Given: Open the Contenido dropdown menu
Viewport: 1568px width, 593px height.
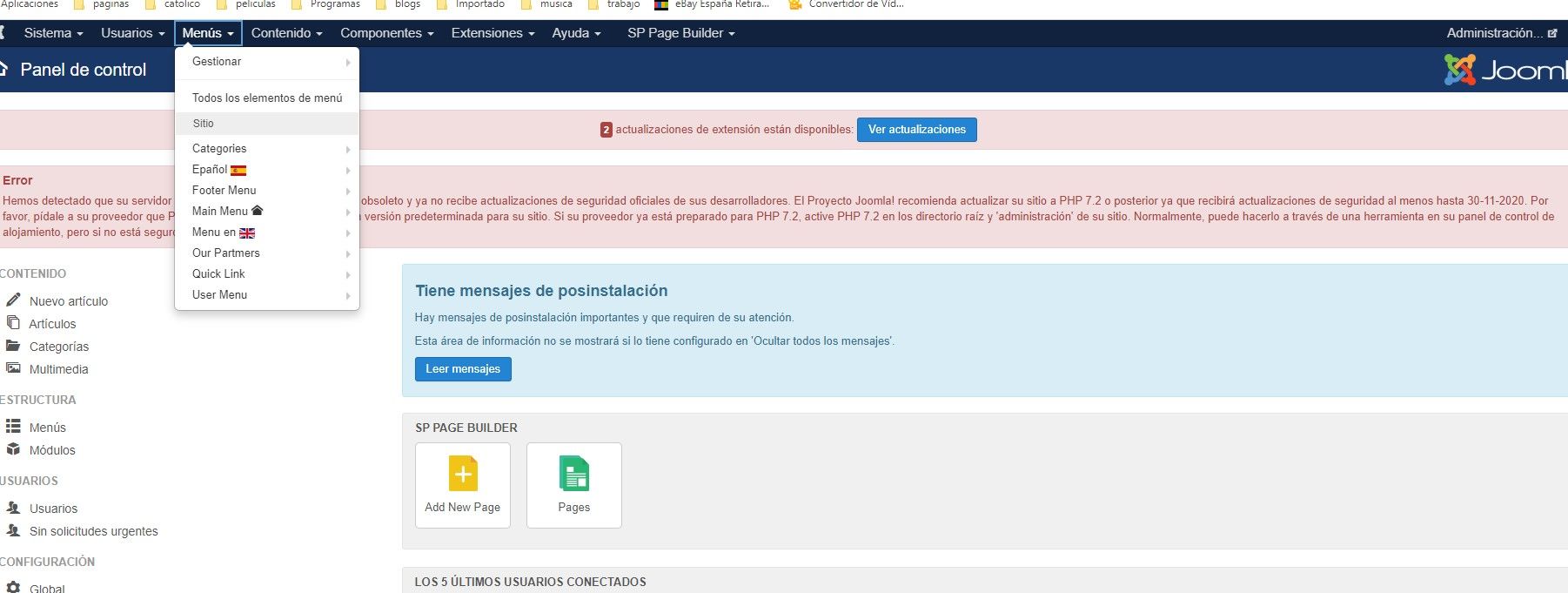Looking at the screenshot, I should tap(287, 33).
